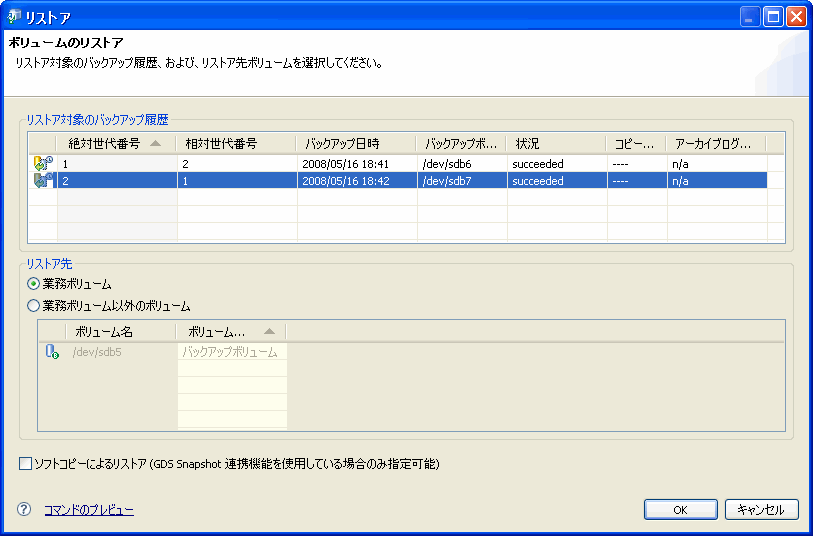Confirm with the OK button
Viewport: 813px width, 536px height.
[x=681, y=510]
